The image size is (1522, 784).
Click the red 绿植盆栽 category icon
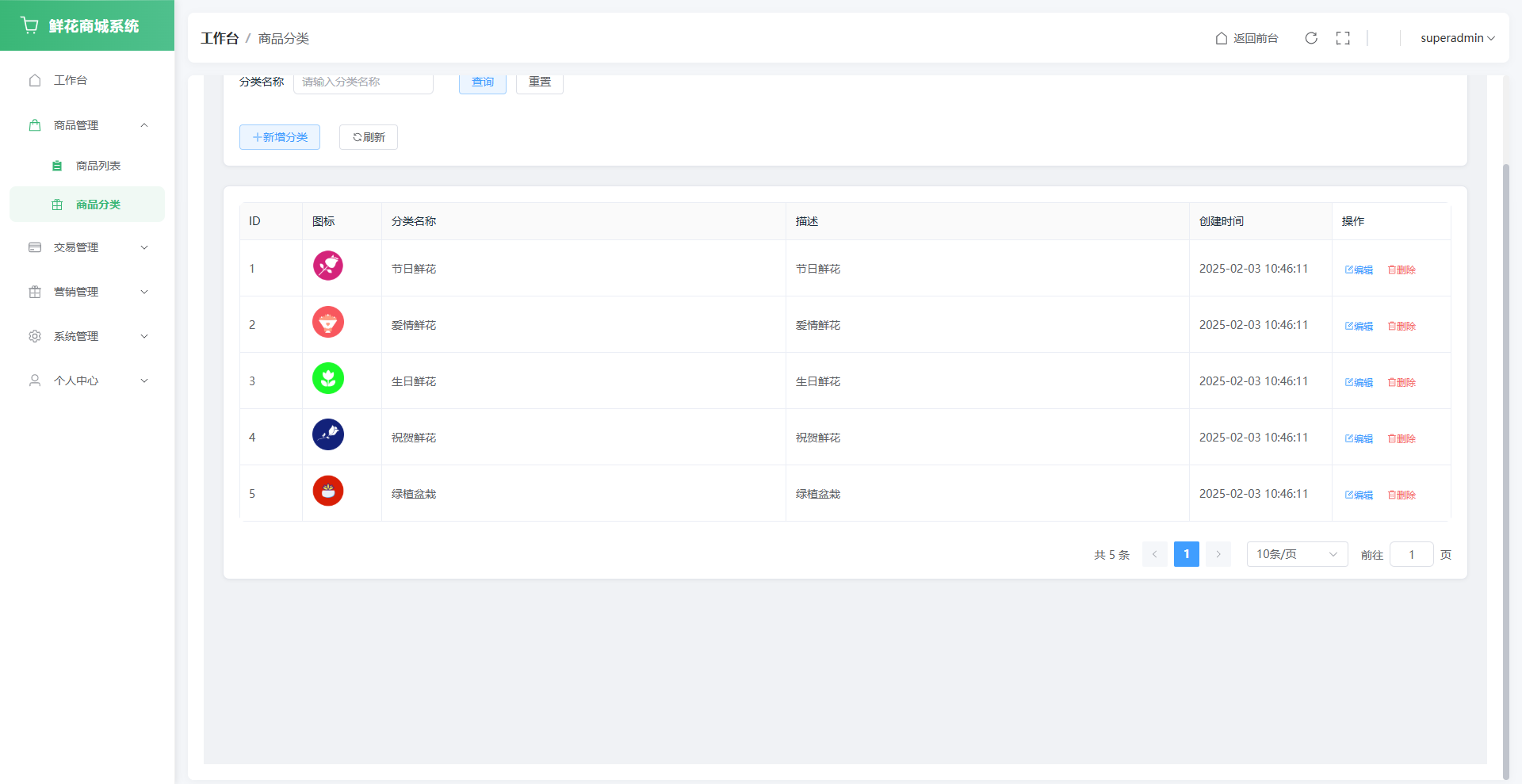[x=327, y=491]
